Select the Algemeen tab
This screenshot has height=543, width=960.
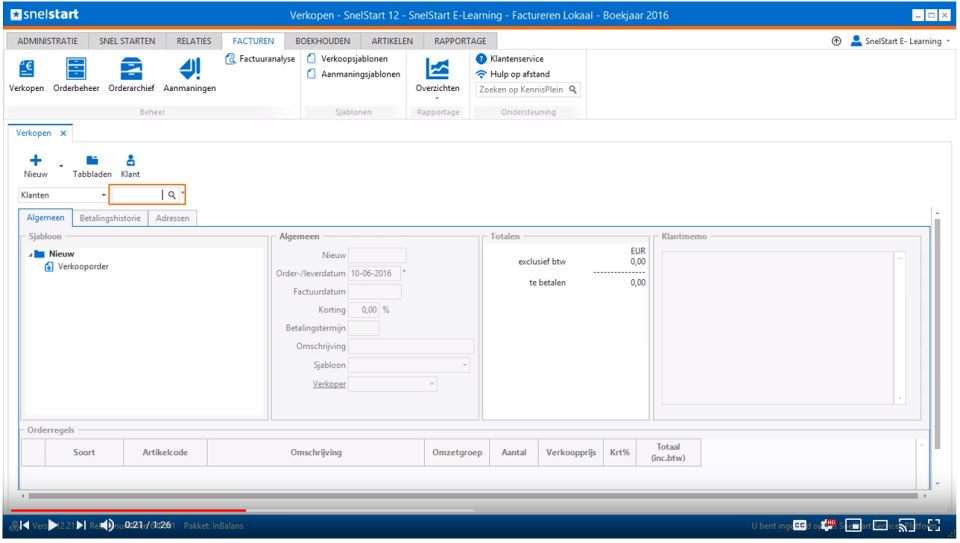[45, 217]
